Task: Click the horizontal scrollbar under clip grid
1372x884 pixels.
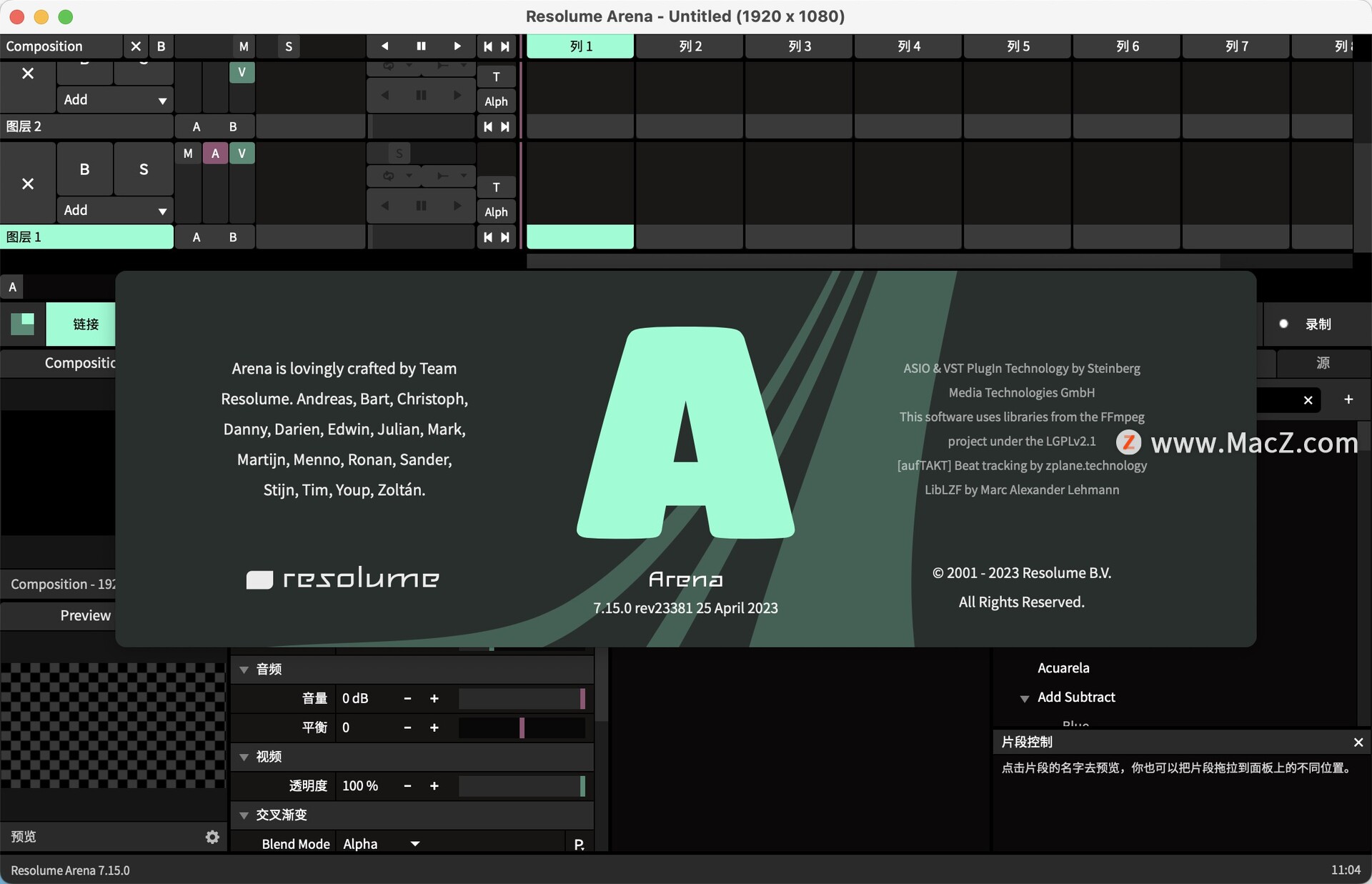Action: 873,262
